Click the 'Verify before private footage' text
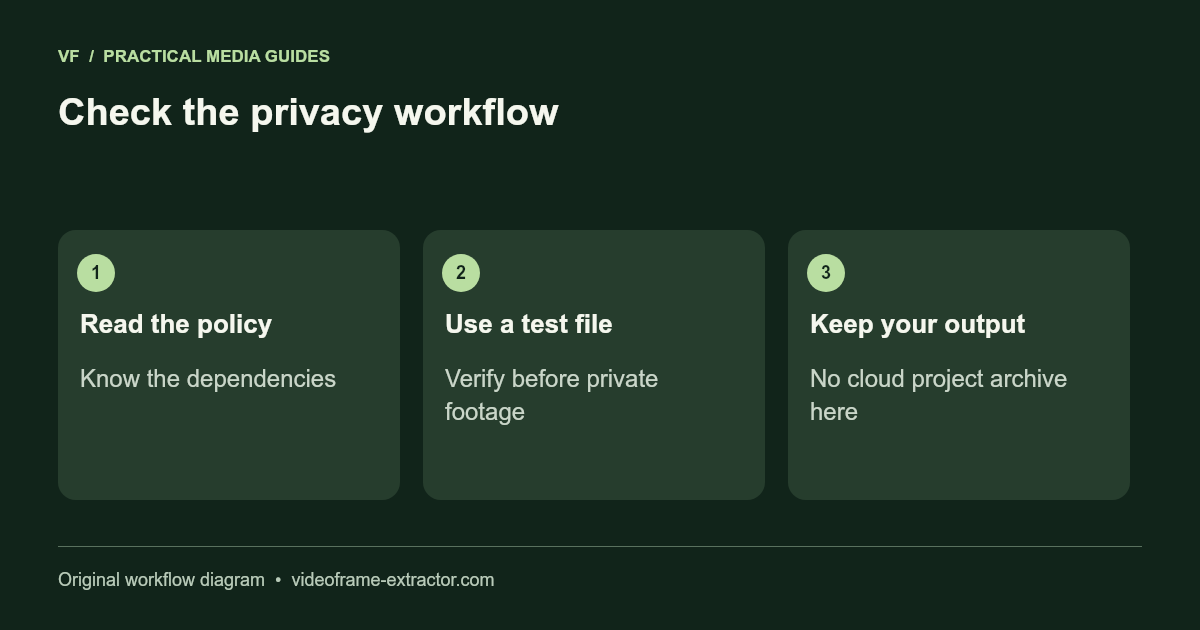The height and width of the screenshot is (630, 1200). coord(551,395)
